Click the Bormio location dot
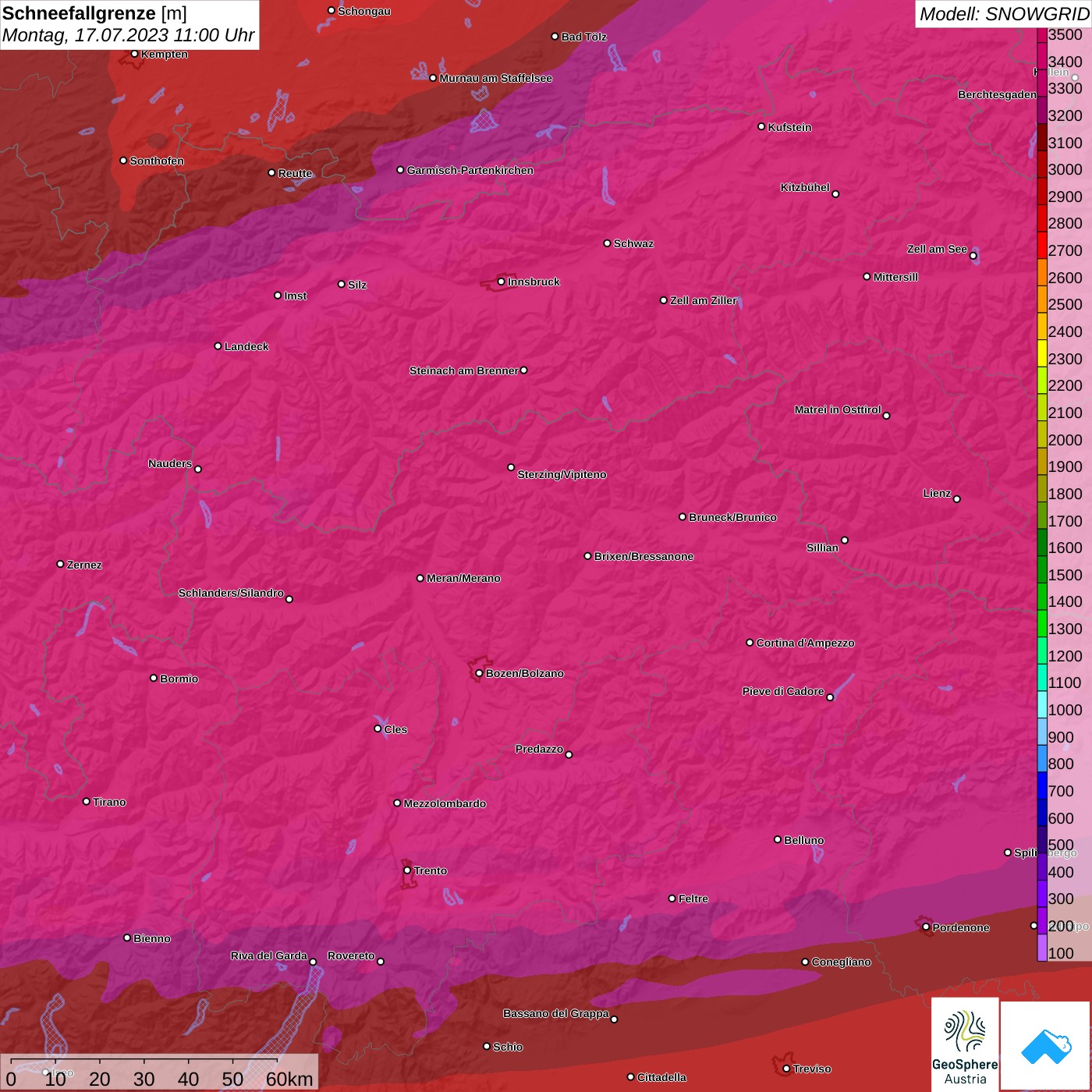The width and height of the screenshot is (1092, 1092). point(154,678)
